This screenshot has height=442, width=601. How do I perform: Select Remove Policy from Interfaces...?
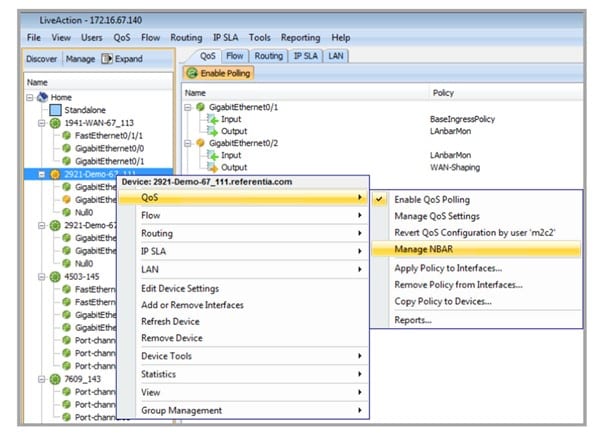[x=476, y=284]
